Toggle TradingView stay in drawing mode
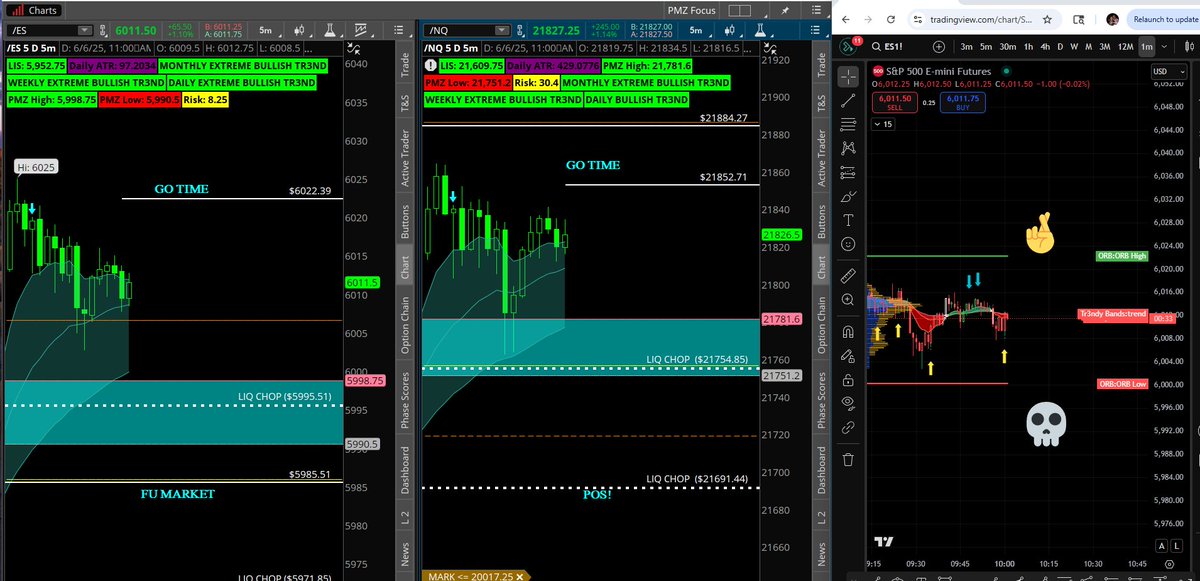Image resolution: width=1200 pixels, height=581 pixels. click(x=848, y=356)
